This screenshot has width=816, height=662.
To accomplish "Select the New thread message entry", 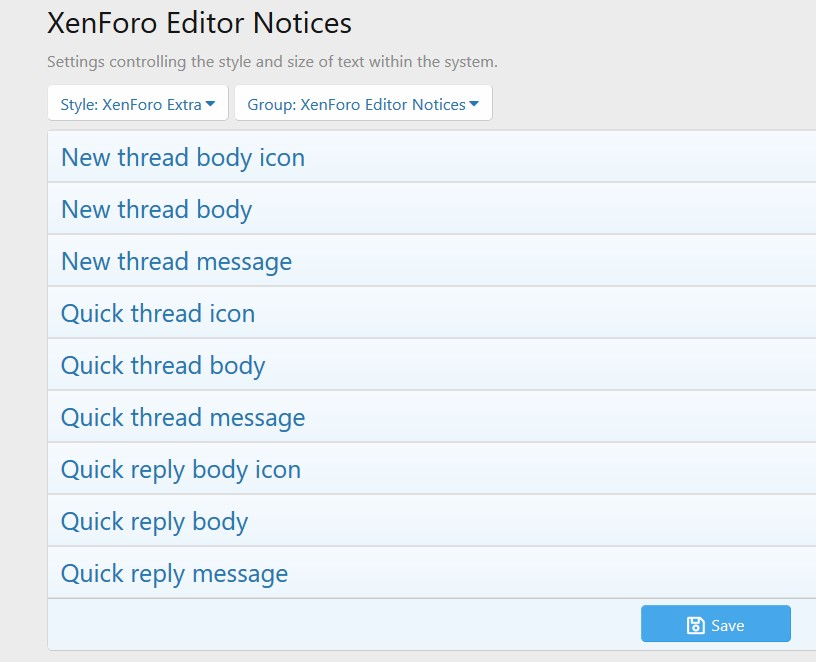I will point(177,262).
